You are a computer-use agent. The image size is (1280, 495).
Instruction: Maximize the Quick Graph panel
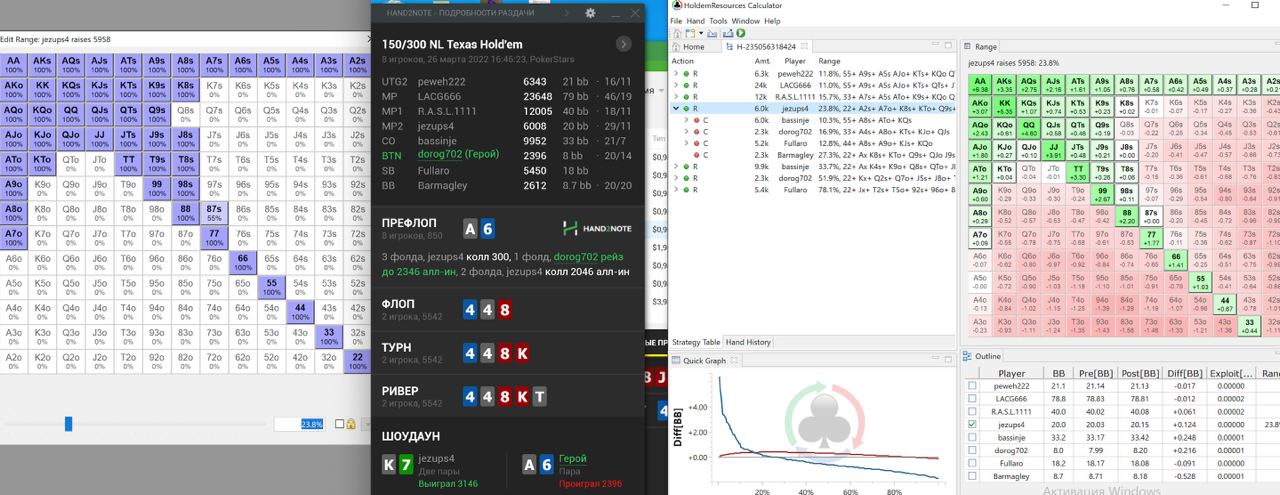point(948,359)
